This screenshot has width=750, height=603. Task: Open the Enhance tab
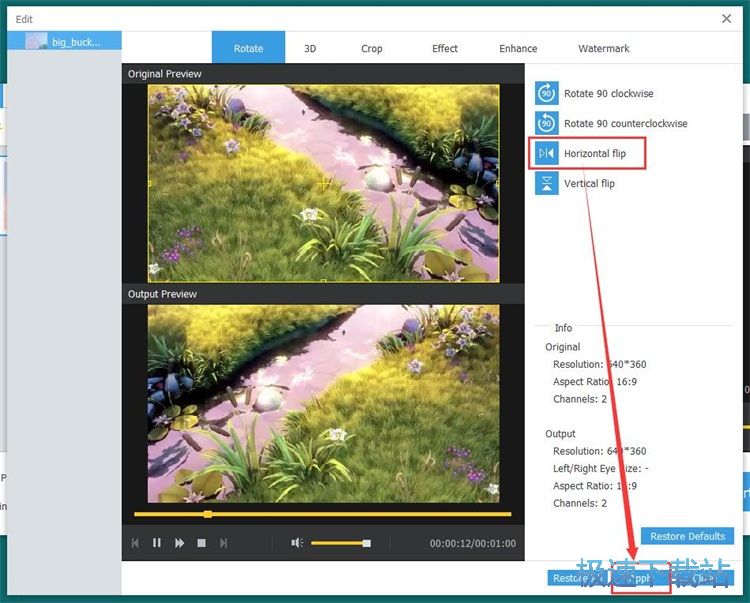(518, 48)
